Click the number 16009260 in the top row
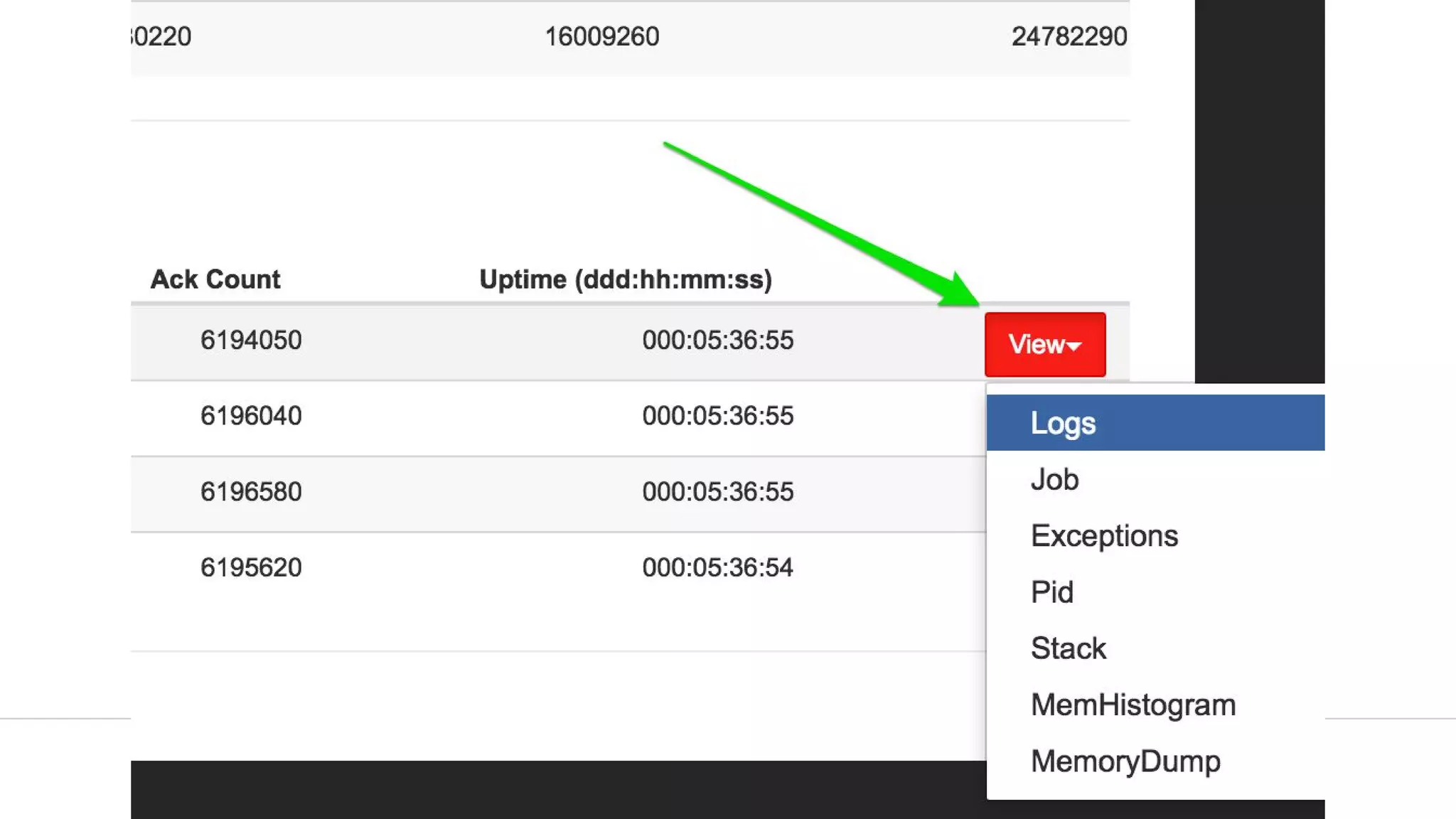1456x819 pixels. click(601, 36)
